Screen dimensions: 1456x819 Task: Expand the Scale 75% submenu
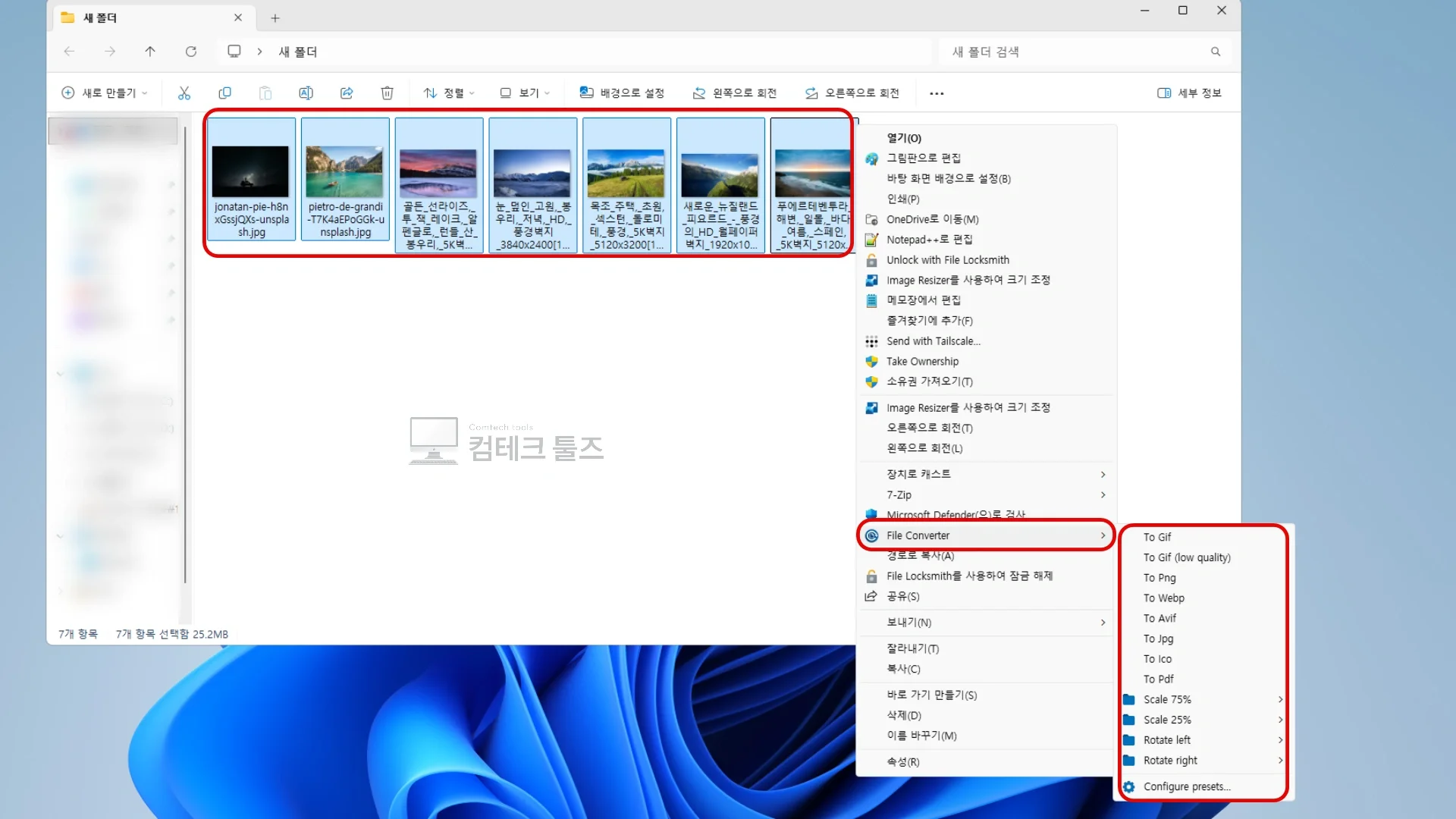tap(1204, 700)
